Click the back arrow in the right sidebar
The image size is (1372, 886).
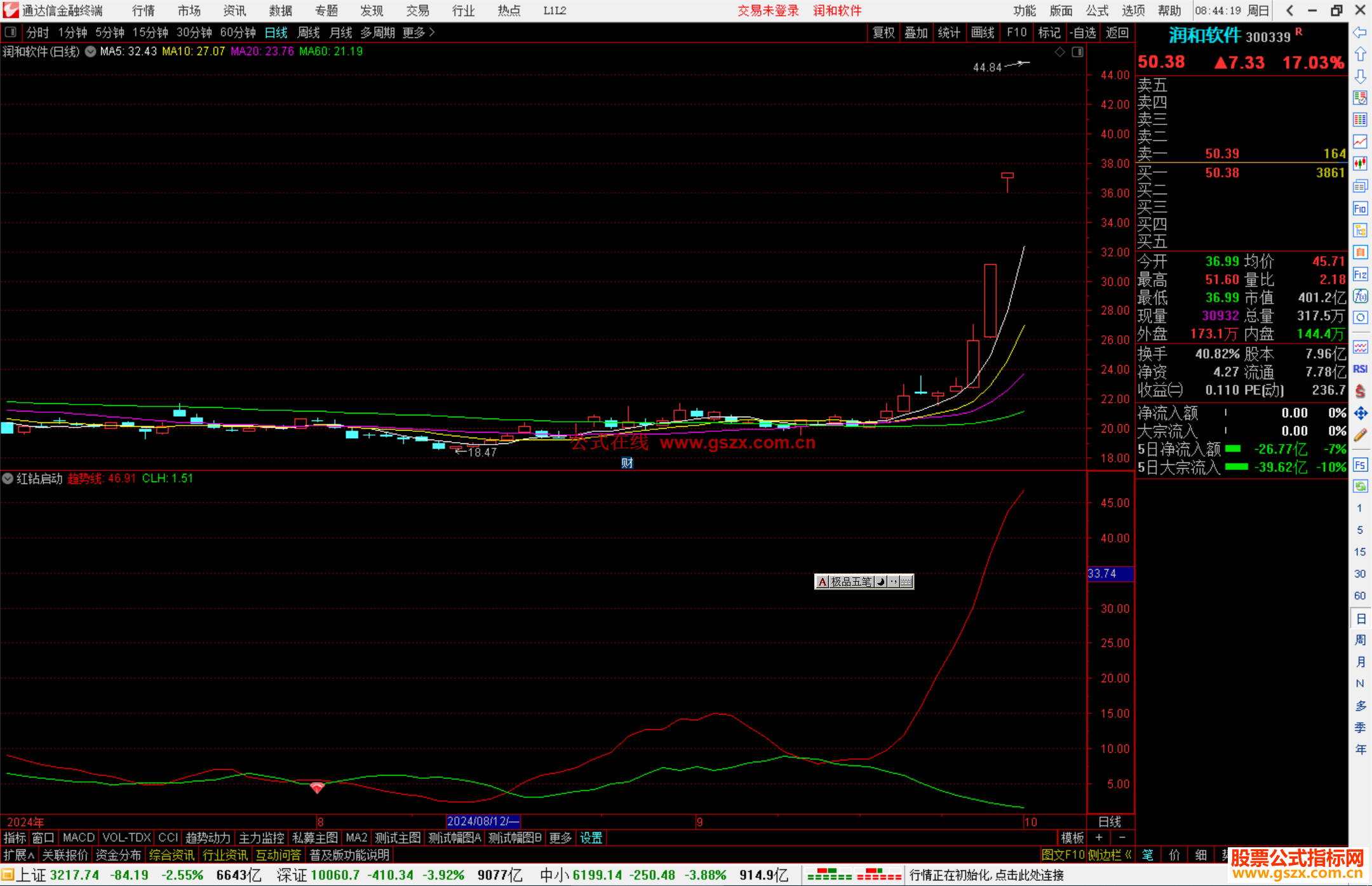1360,32
